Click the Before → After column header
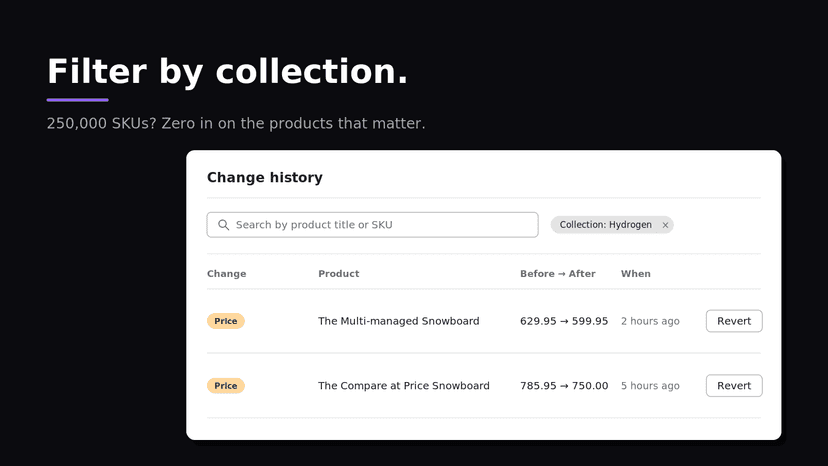Screen dimensions: 828x466 (558, 274)
